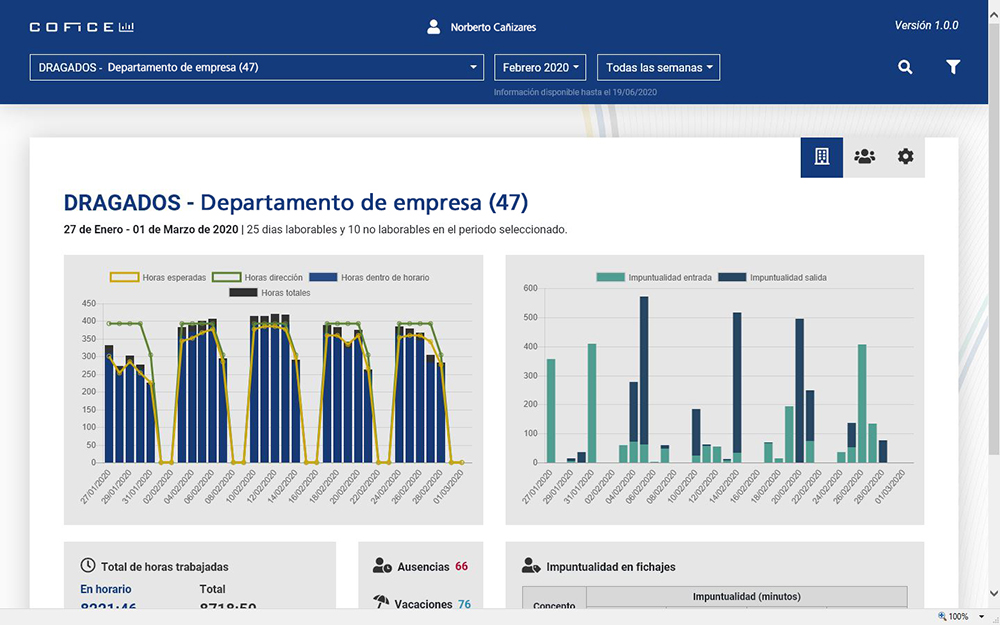This screenshot has height=625, width=1000.
Task: Open the Todas las semanas dropdown
Action: [658, 68]
